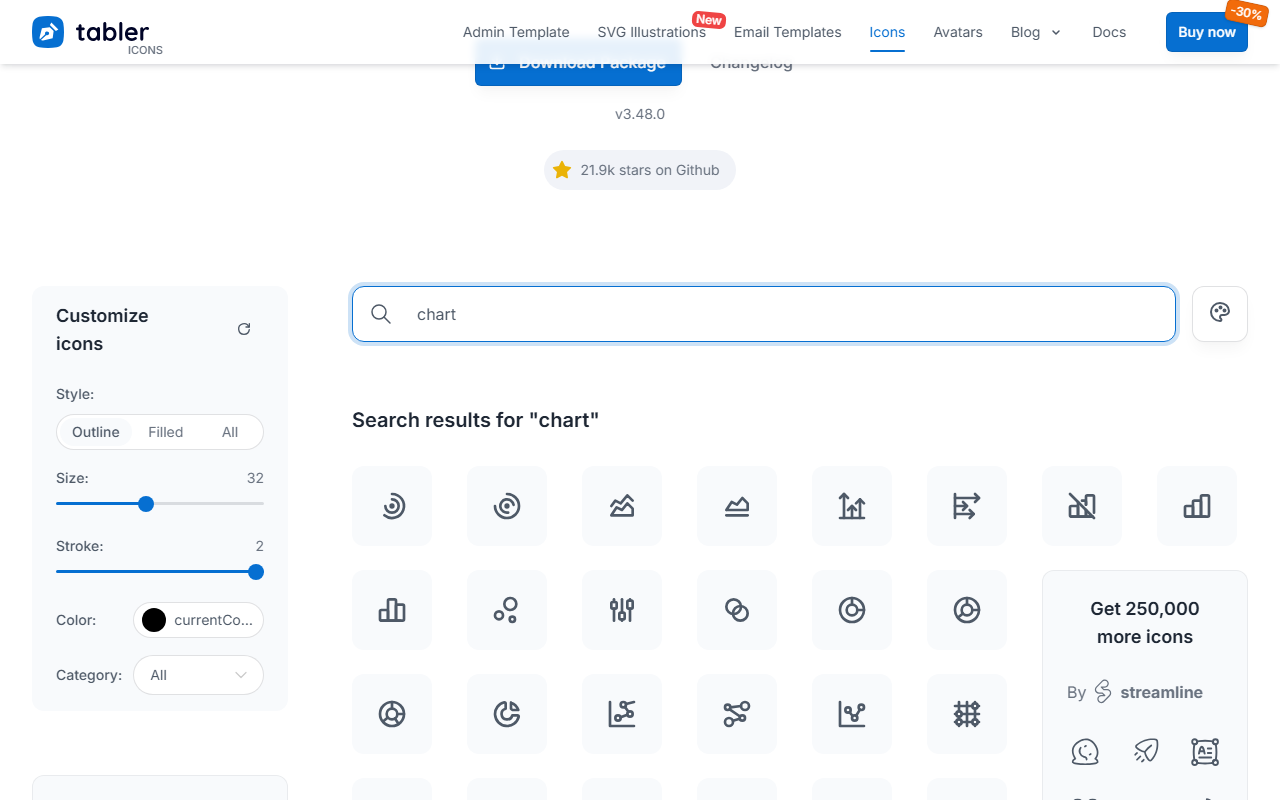Click the Tabler logo
This screenshot has height=800, width=1280.
[98, 34]
